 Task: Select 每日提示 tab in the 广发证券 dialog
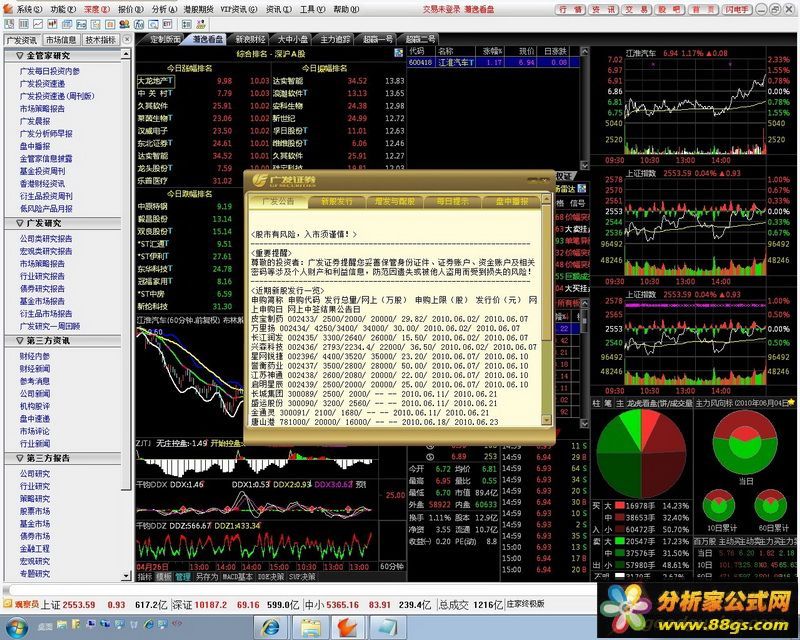pos(452,202)
